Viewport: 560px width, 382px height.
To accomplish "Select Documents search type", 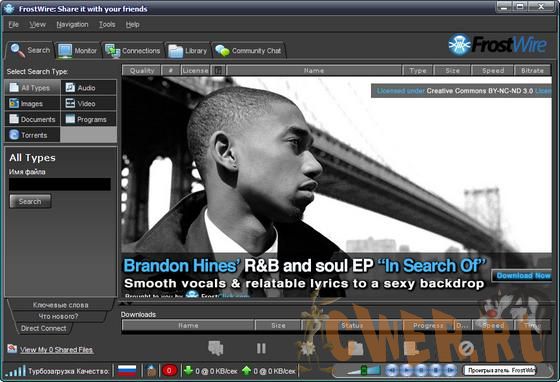I will click(32, 119).
